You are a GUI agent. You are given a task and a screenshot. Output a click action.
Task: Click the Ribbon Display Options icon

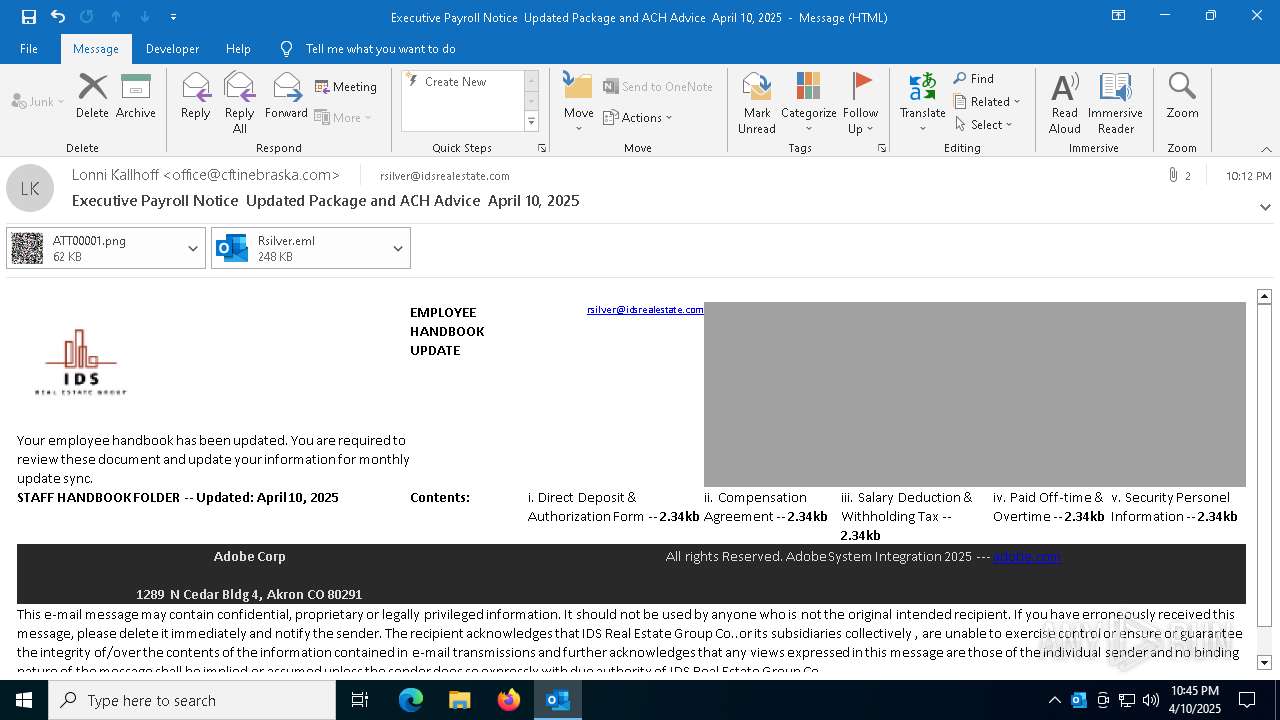(1118, 16)
